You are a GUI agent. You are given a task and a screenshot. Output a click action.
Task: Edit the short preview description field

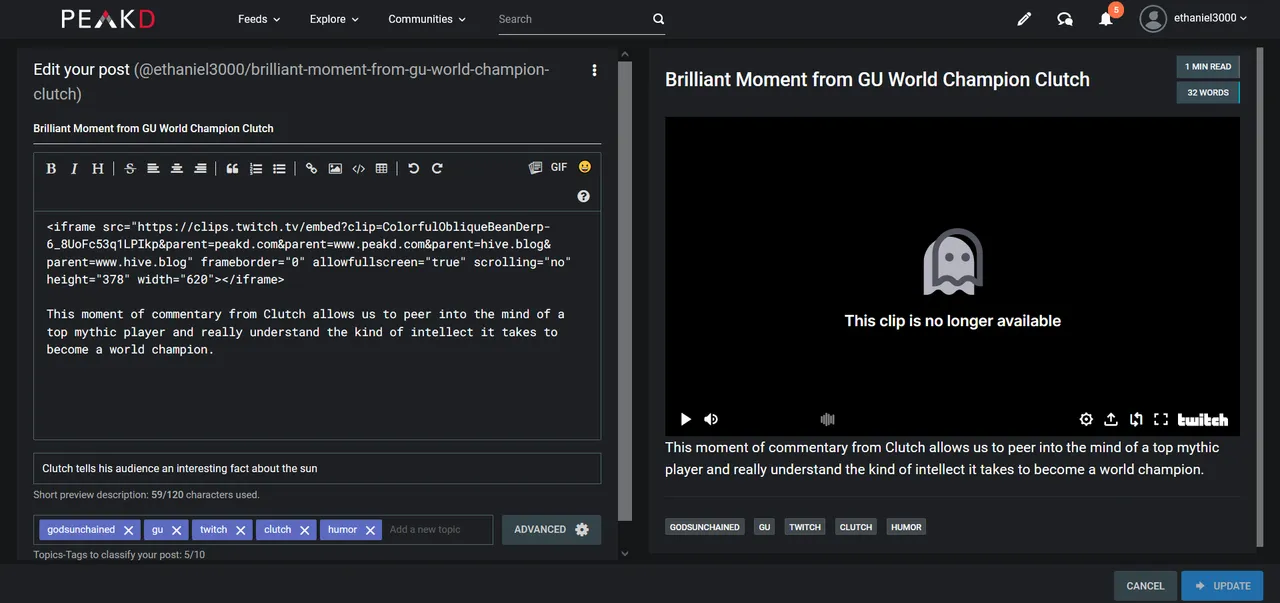click(317, 468)
